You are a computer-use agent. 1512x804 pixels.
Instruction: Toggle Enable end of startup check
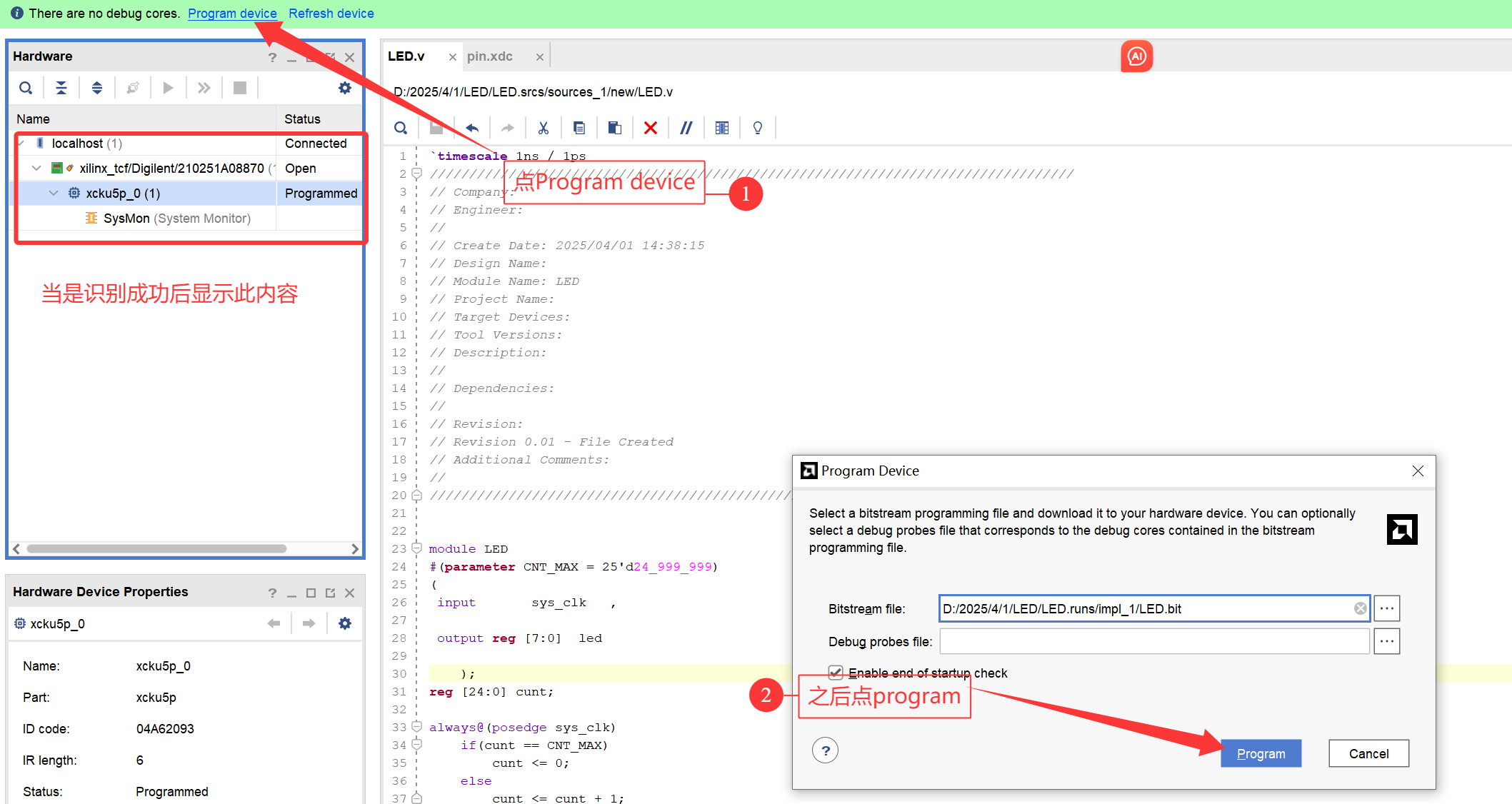click(x=836, y=672)
